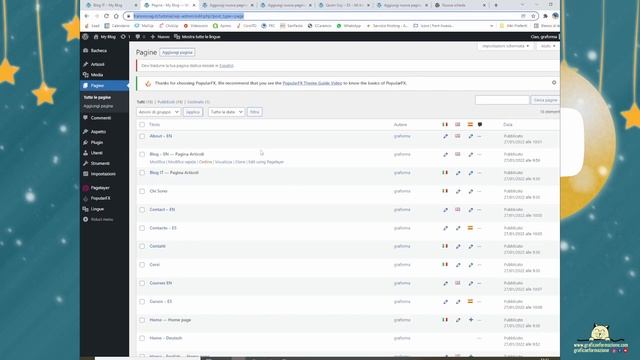Select Aggiungi pagina in sidebar submenu

(x=98, y=106)
